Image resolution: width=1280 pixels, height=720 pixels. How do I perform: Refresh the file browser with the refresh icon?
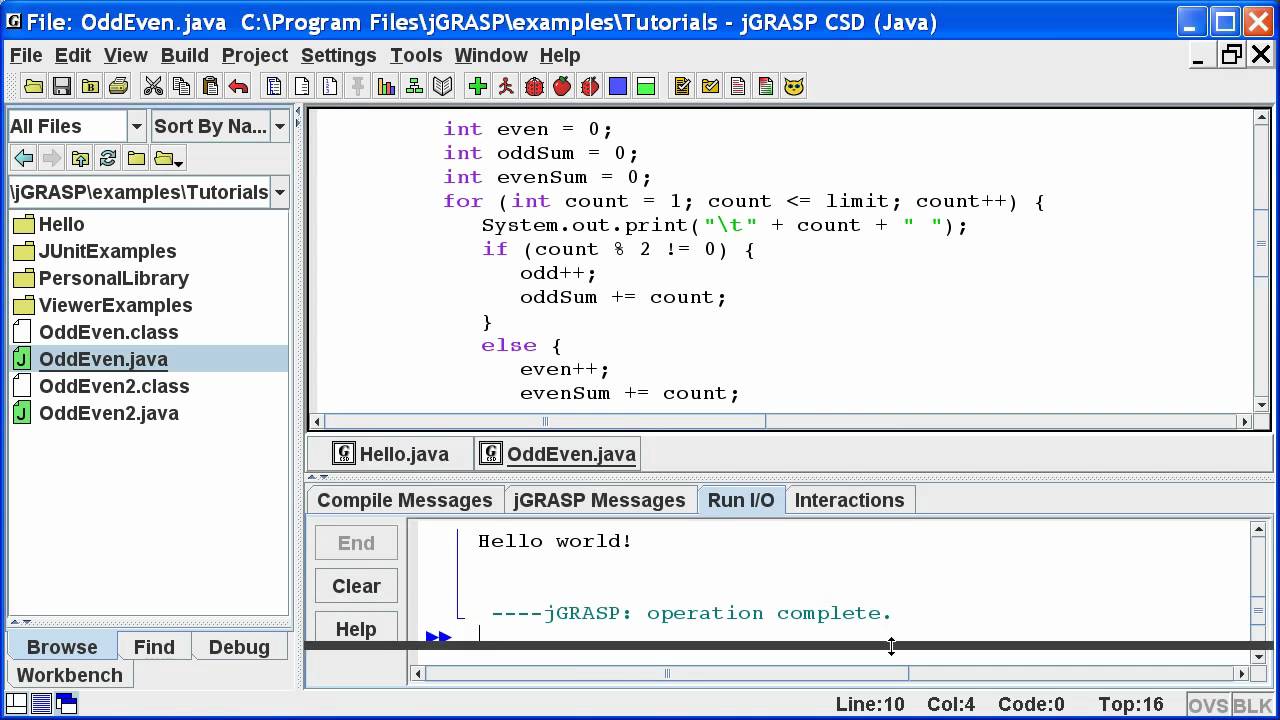108,158
